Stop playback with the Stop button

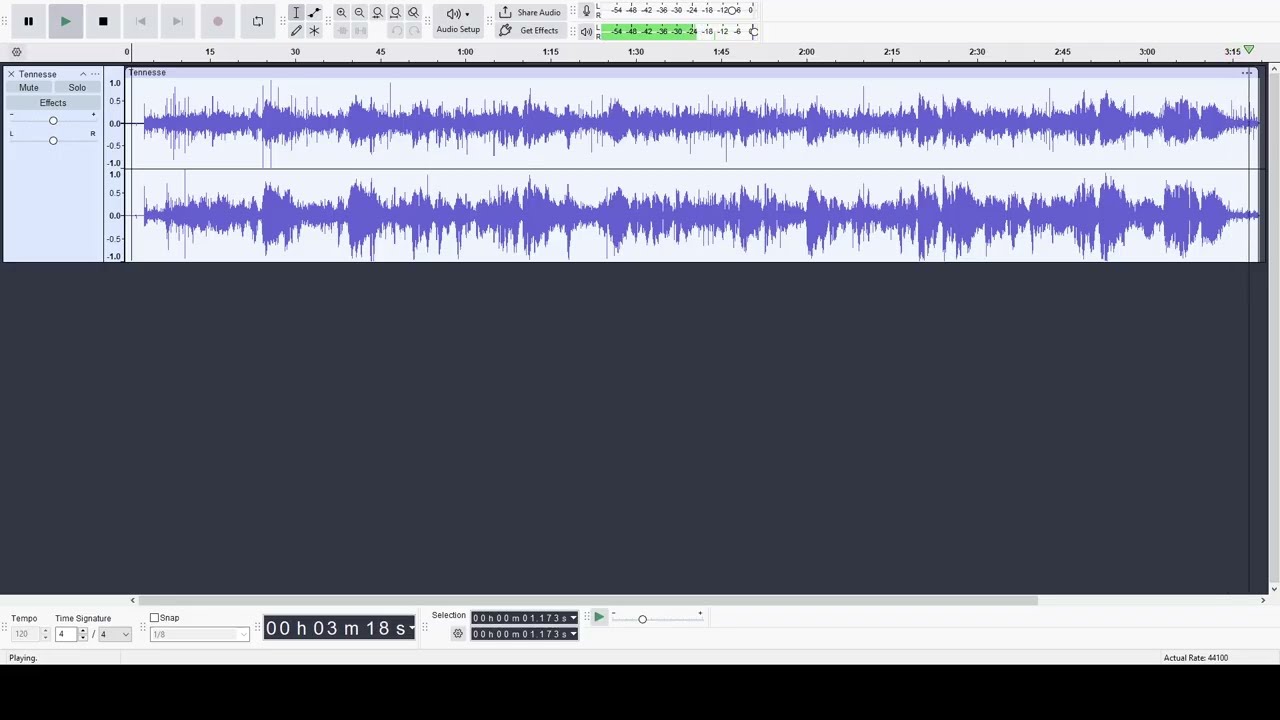click(103, 21)
